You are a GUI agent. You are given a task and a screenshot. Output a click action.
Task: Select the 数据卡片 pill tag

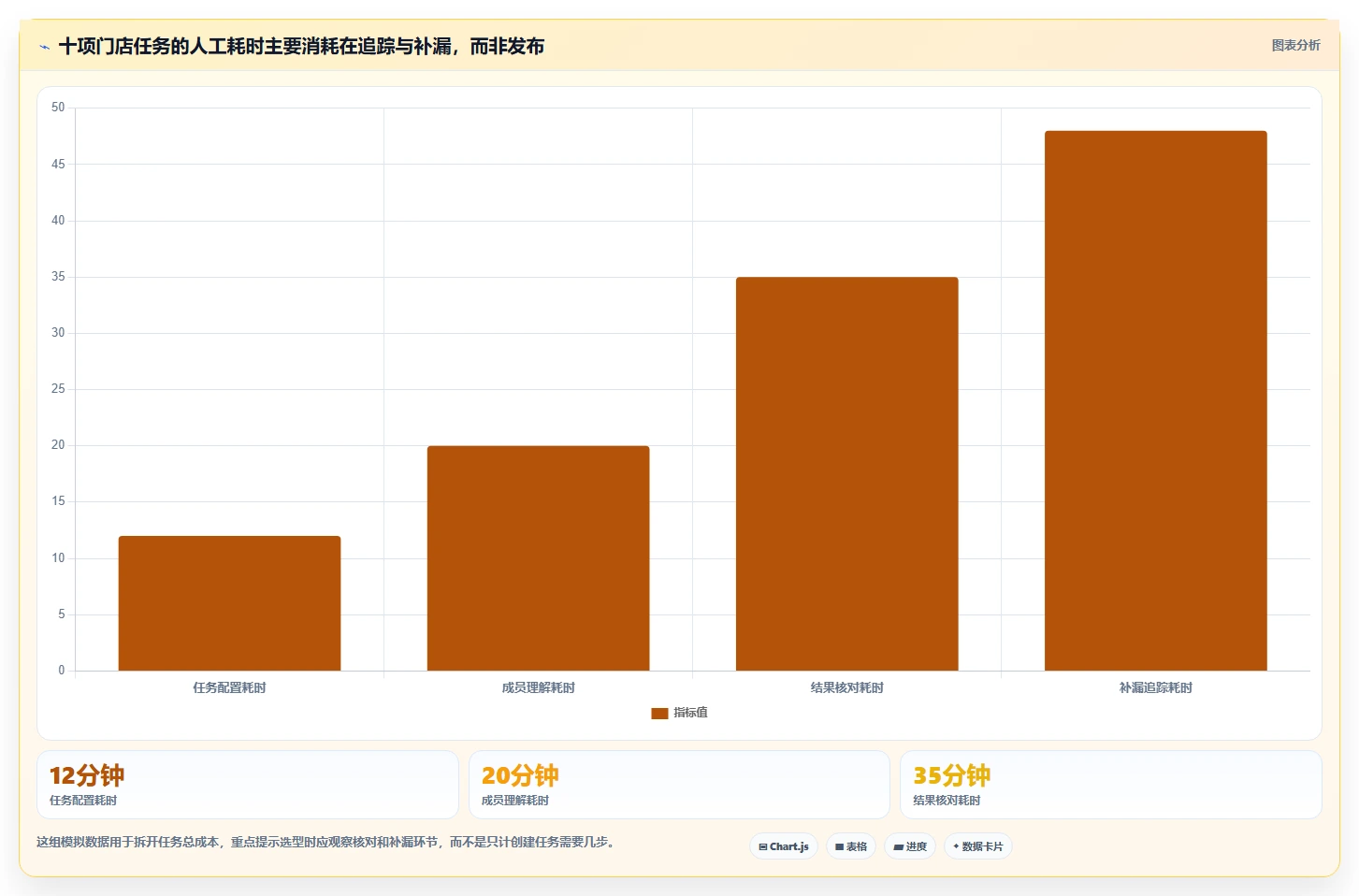(x=978, y=846)
